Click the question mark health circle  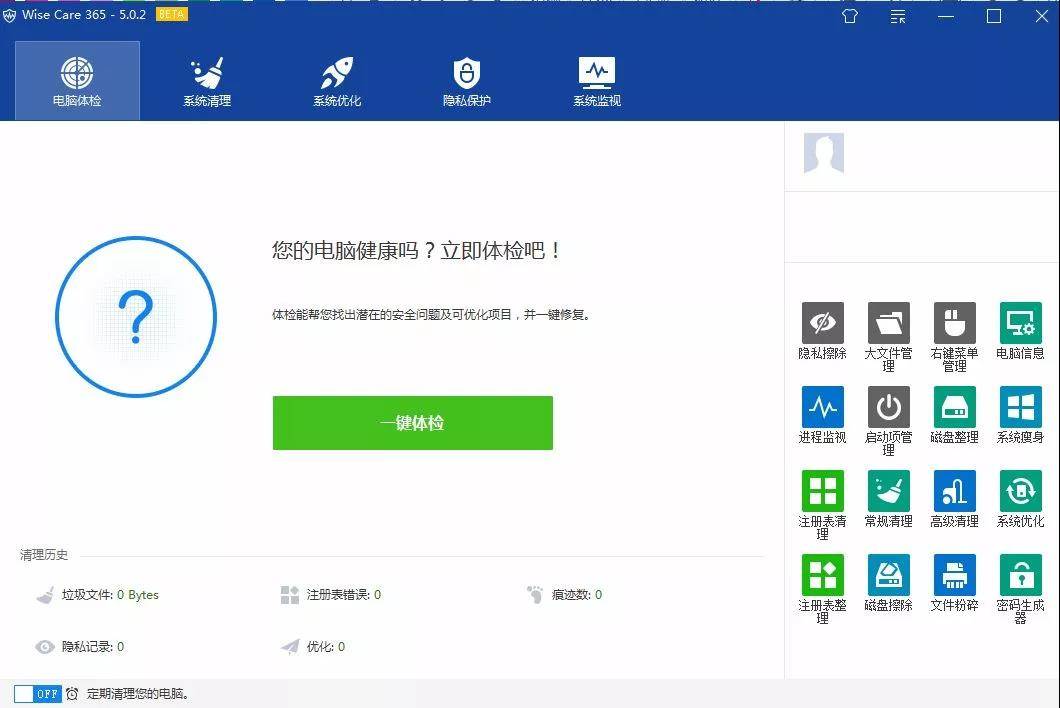136,316
